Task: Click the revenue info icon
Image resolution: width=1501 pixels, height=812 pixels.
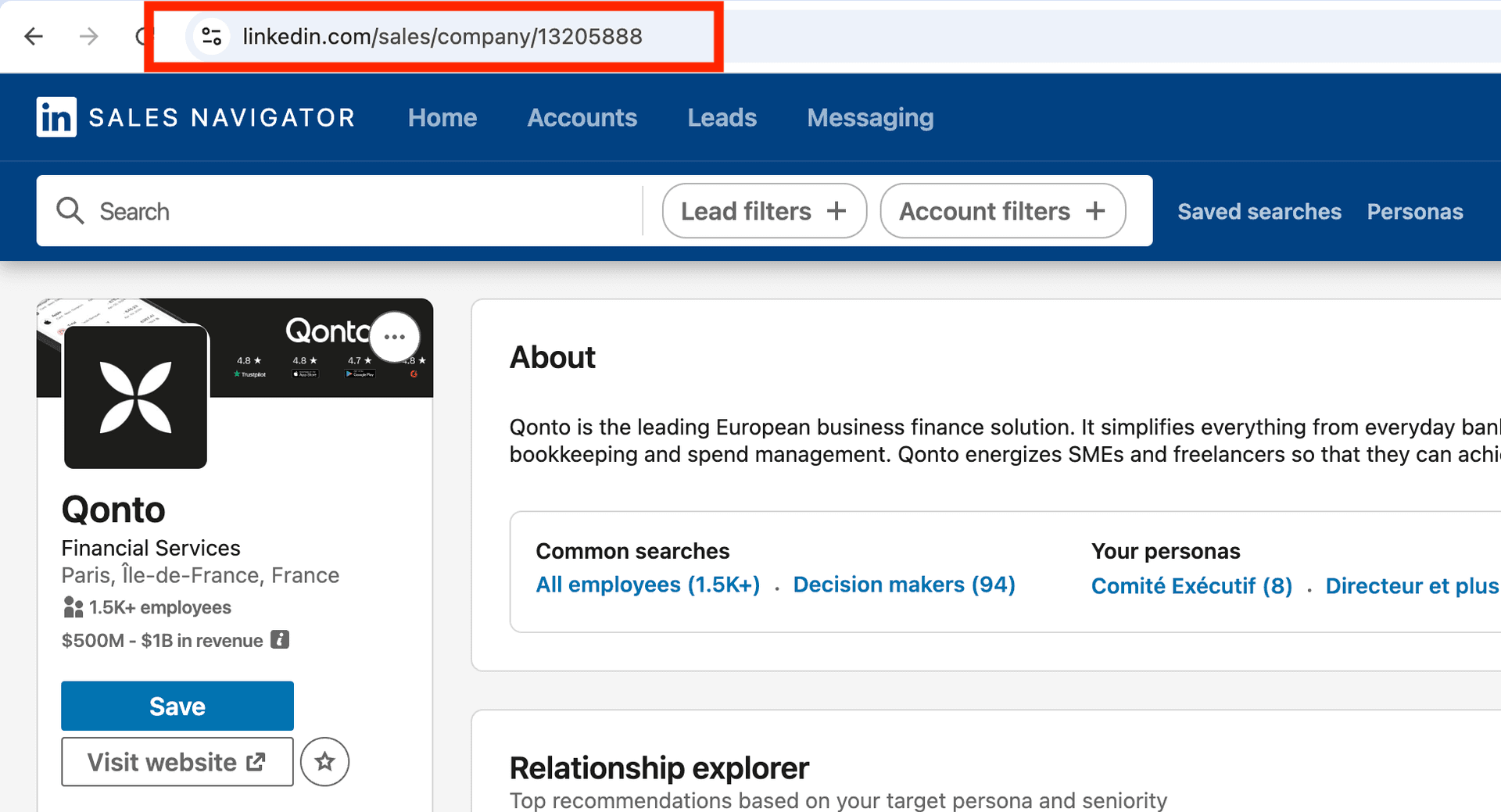Action: 280,639
